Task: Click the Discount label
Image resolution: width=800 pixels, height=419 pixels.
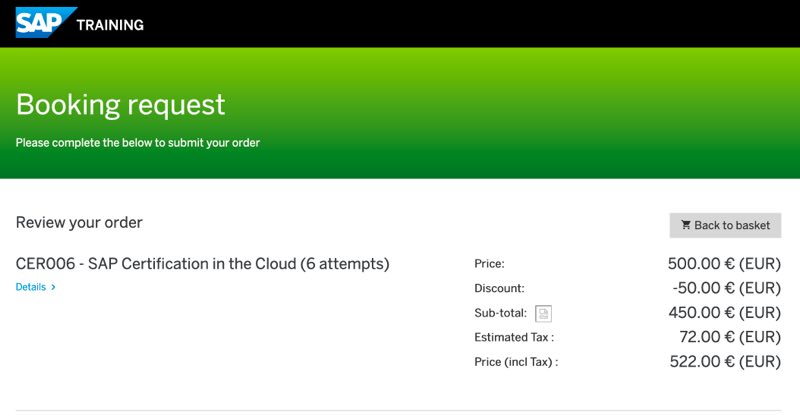Action: click(x=499, y=288)
